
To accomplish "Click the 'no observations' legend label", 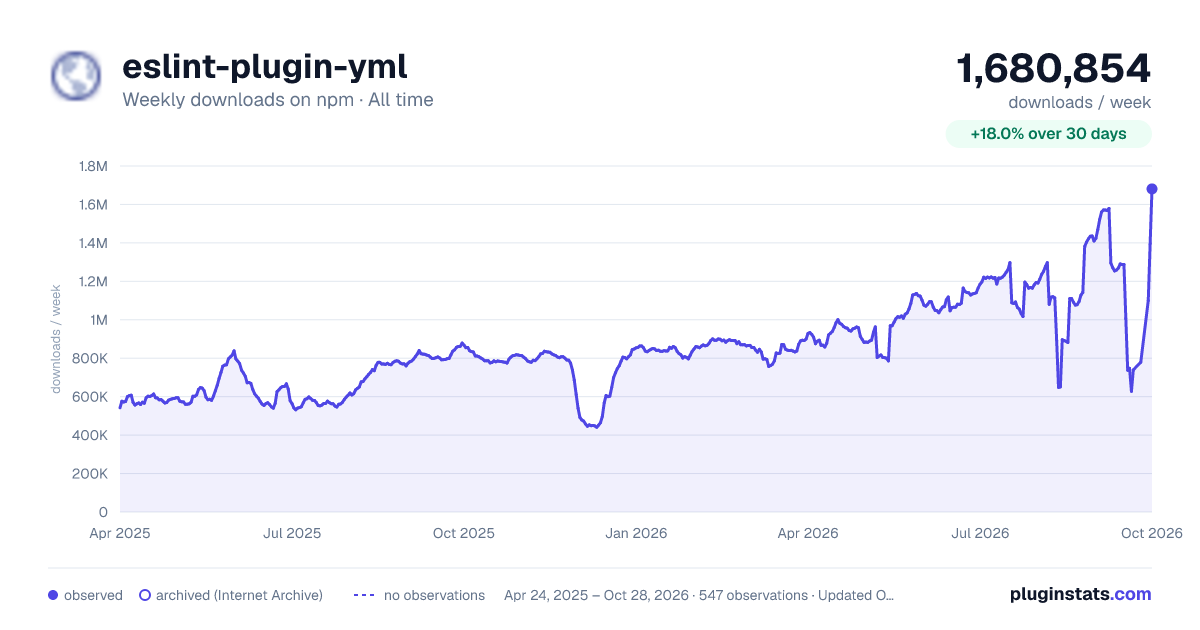I will 434,595.
